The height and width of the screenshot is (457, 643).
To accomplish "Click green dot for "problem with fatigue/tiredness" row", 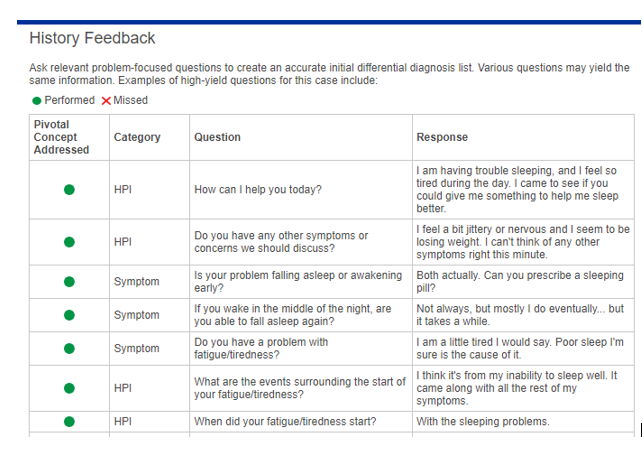I will [x=69, y=348].
